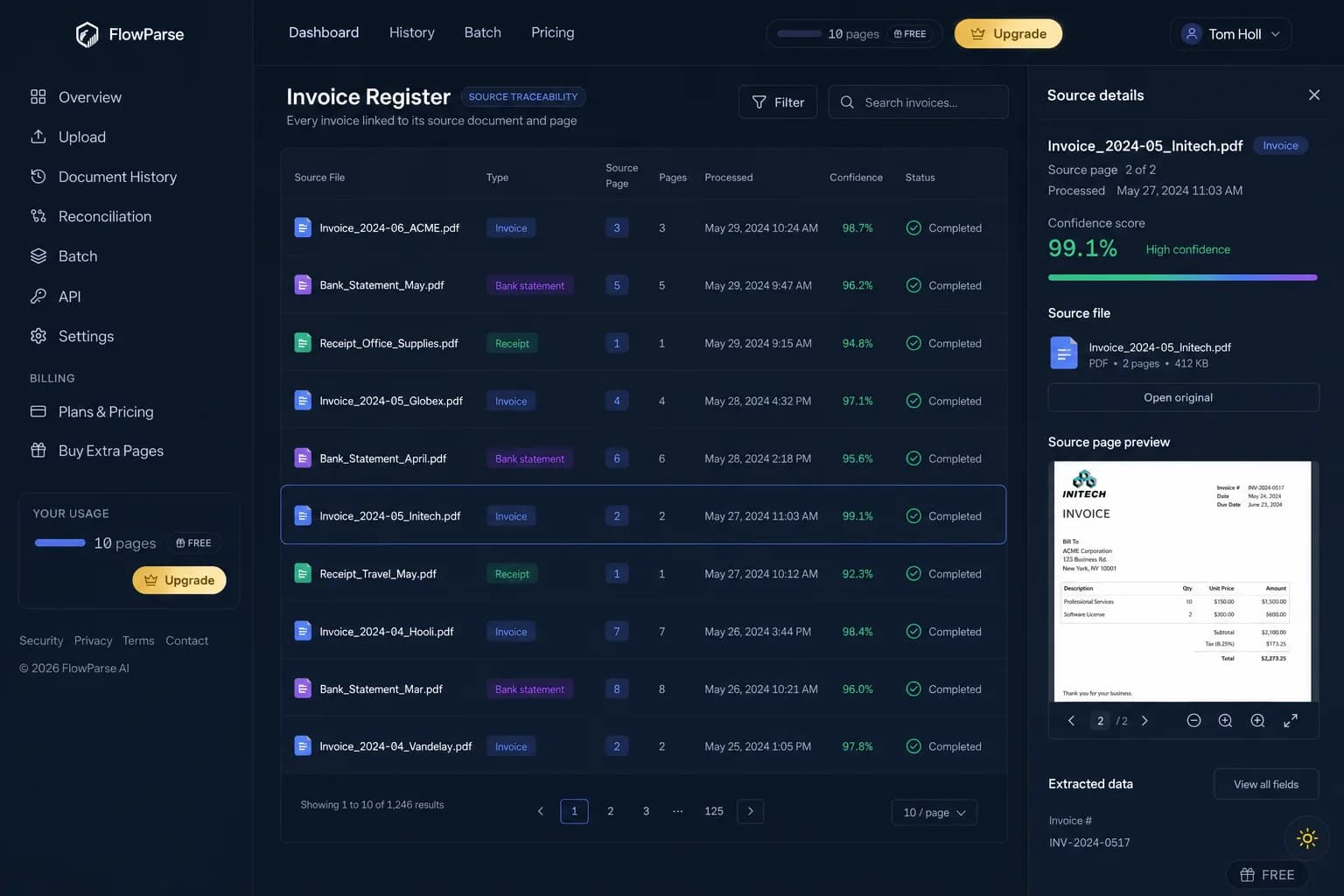Go to results page 3
This screenshot has height=896, width=1344.
point(646,811)
